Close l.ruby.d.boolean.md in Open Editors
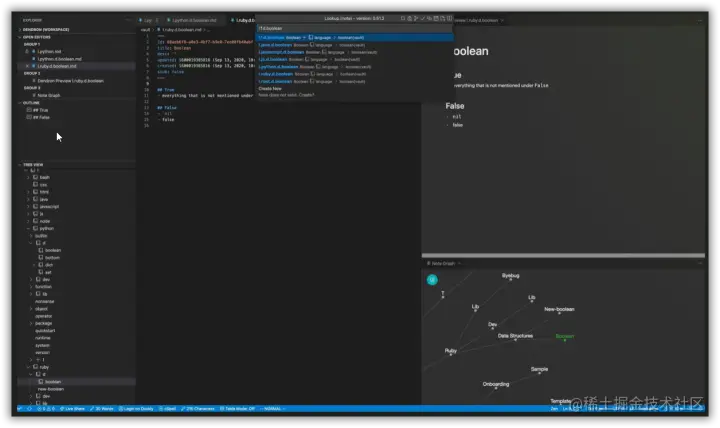The height and width of the screenshot is (428, 720). point(27,66)
